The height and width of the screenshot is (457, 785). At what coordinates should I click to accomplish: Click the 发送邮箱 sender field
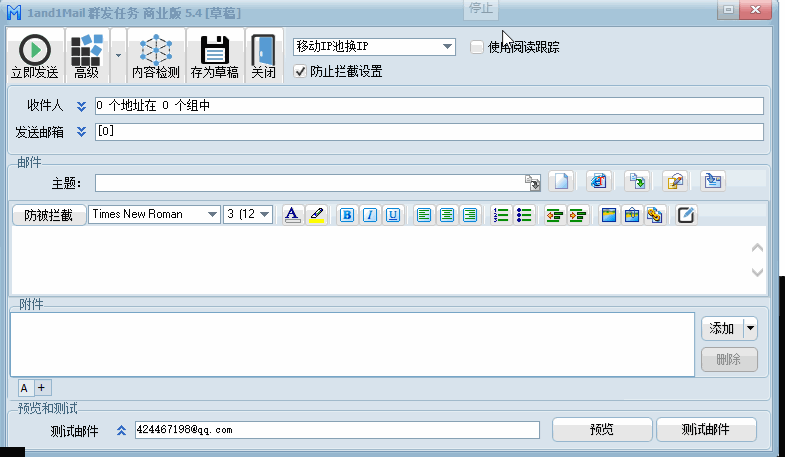[429, 132]
